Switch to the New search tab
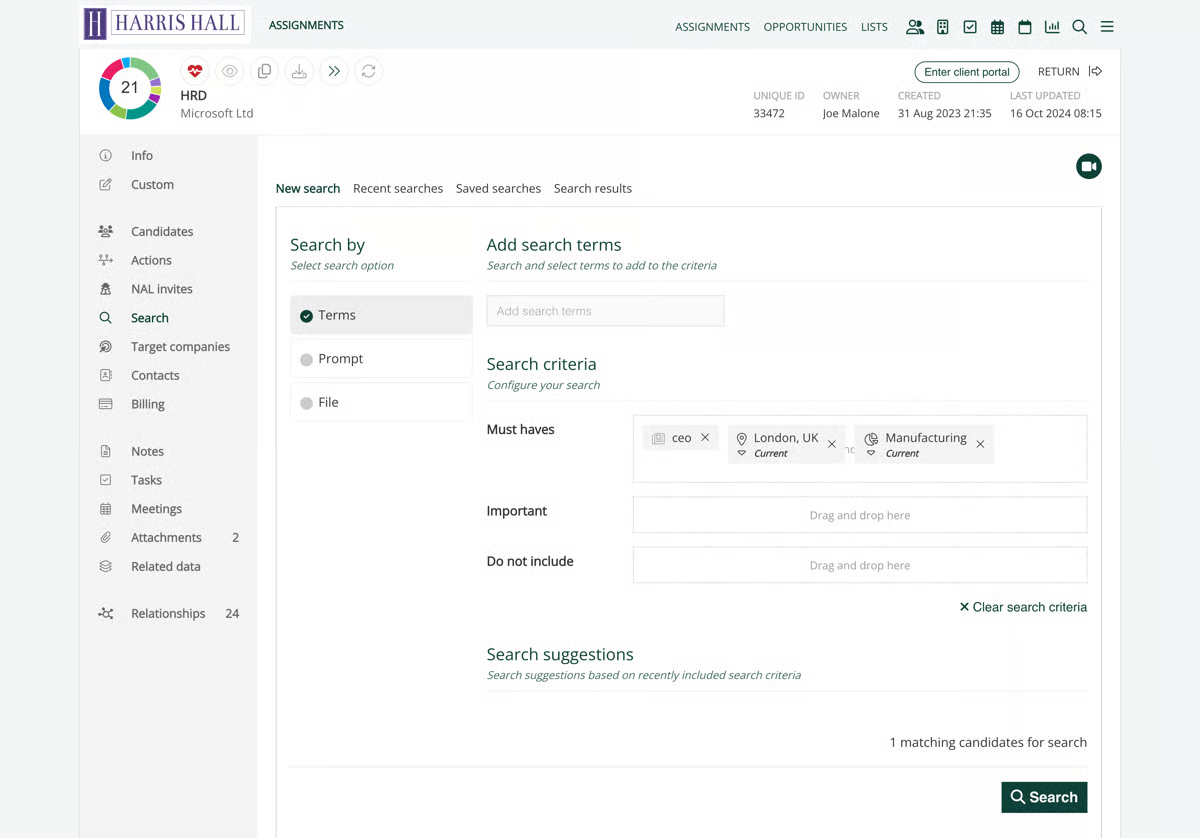The height and width of the screenshot is (838, 1200). tap(308, 189)
